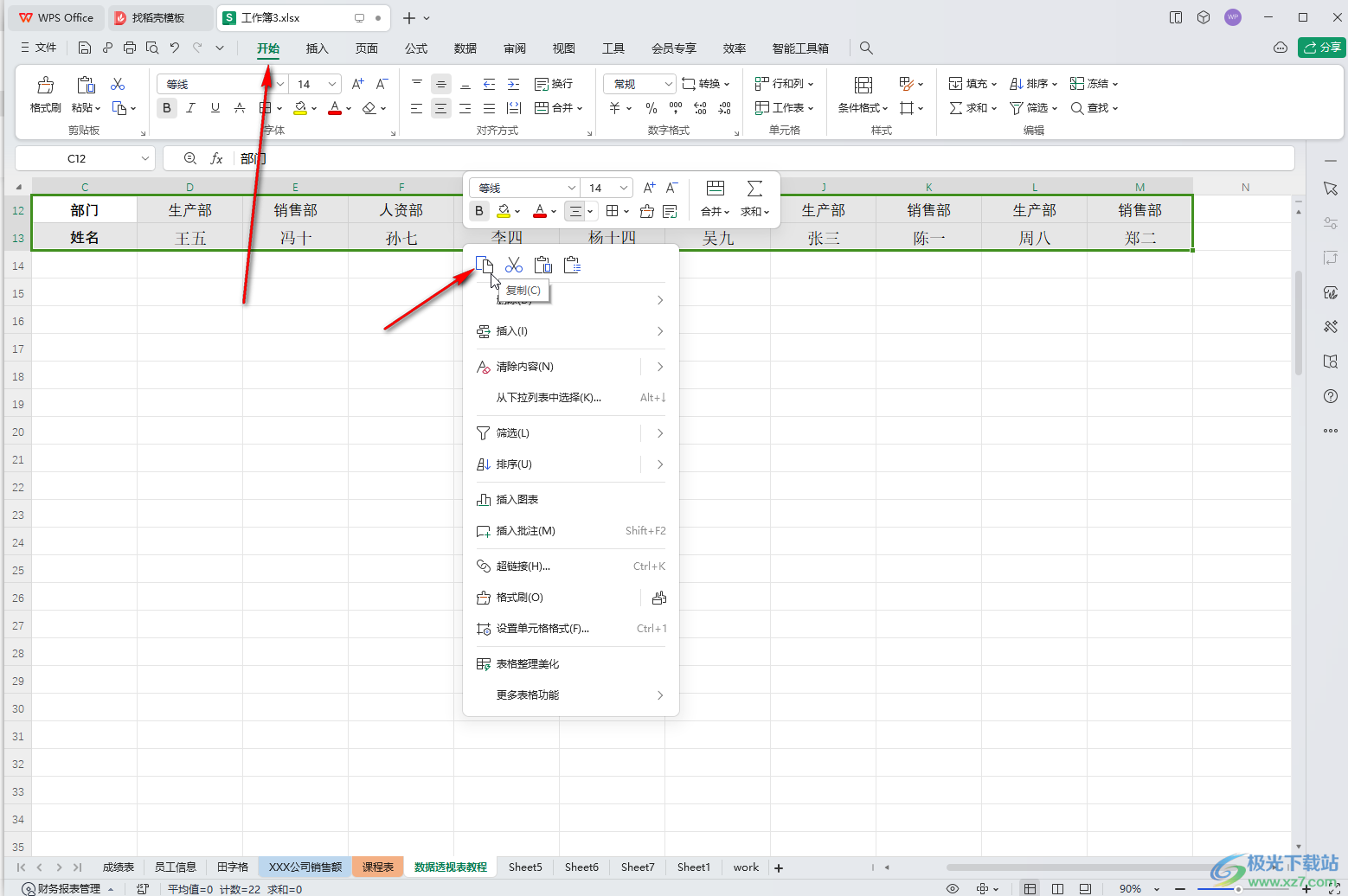Click the search magnifier in menu bar
This screenshot has width=1348, height=896.
point(866,48)
